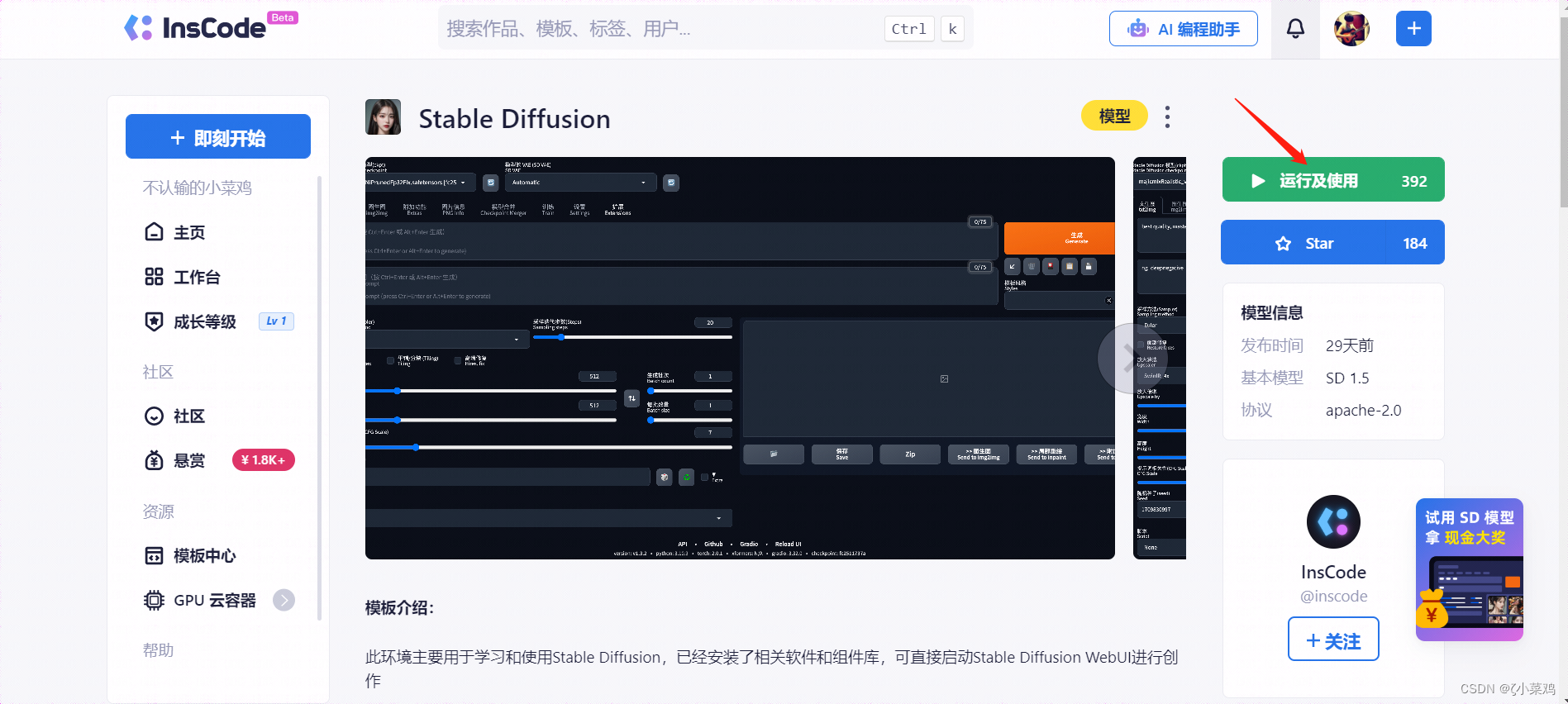Click the 模型 yellow tag

pyautogui.click(x=1114, y=117)
